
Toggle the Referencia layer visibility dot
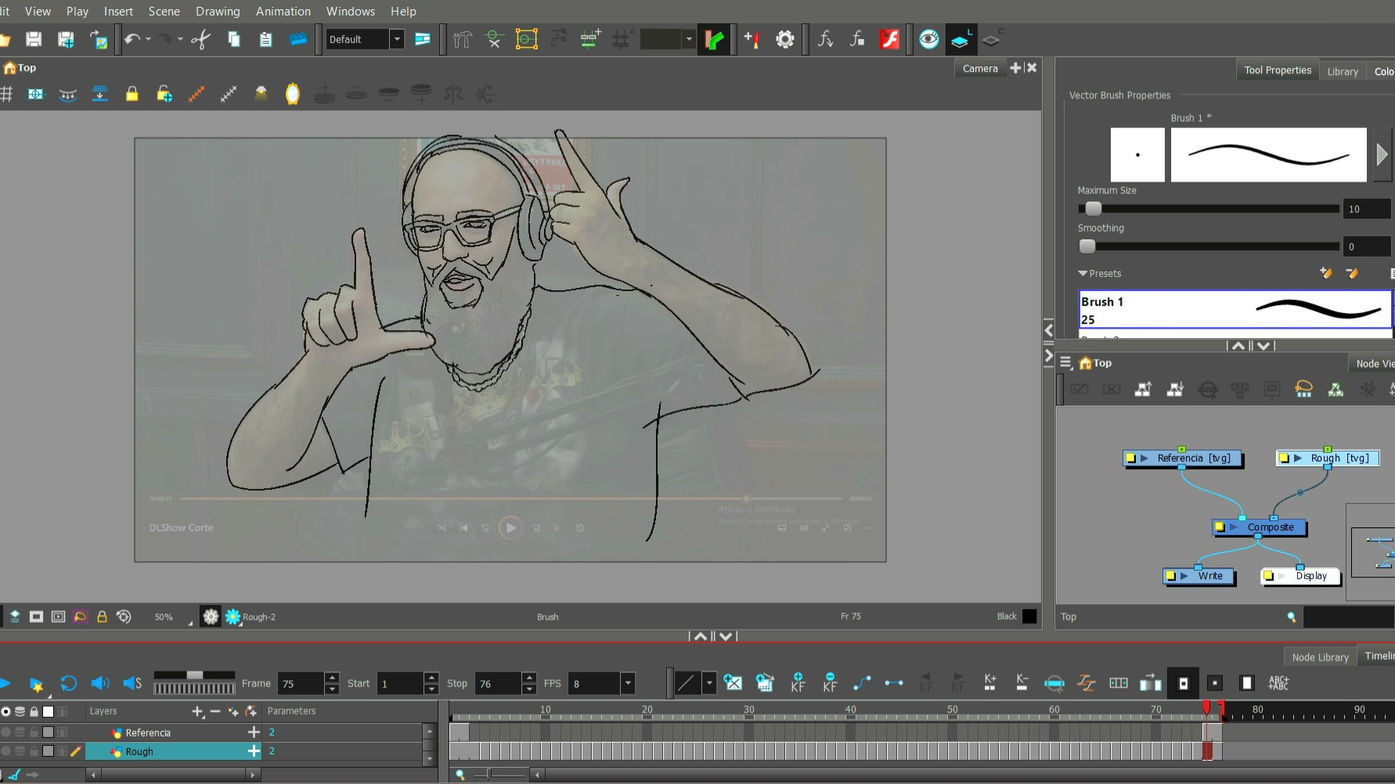6,733
